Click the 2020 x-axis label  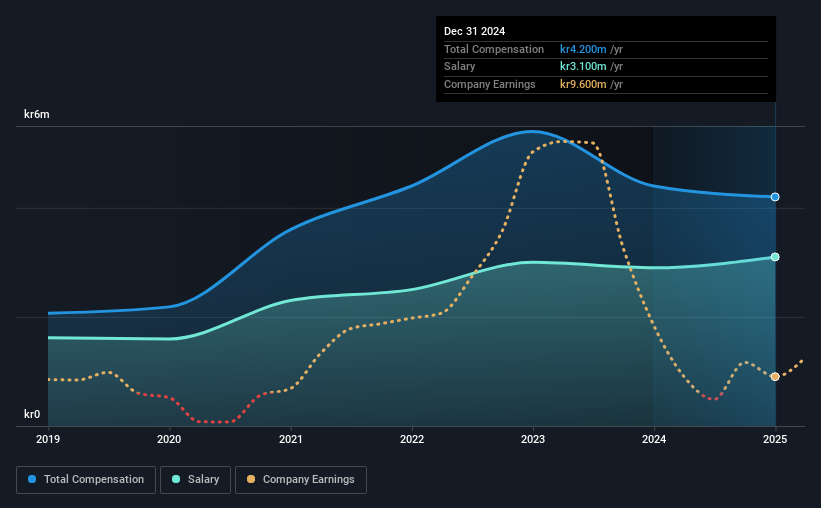[x=169, y=439]
